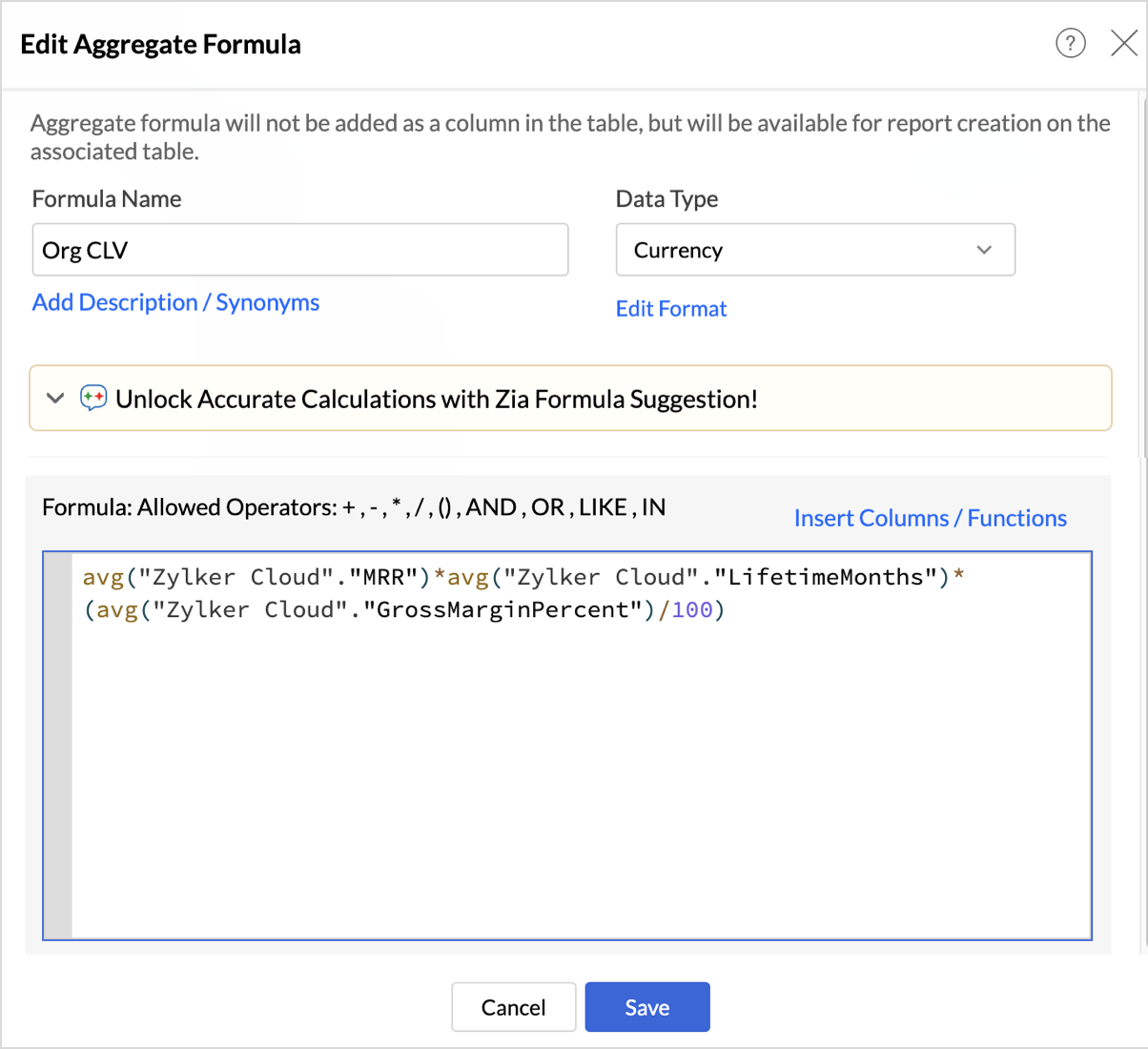Open the help question mark icon
Screen dimensions: 1148x1049
point(1070,43)
